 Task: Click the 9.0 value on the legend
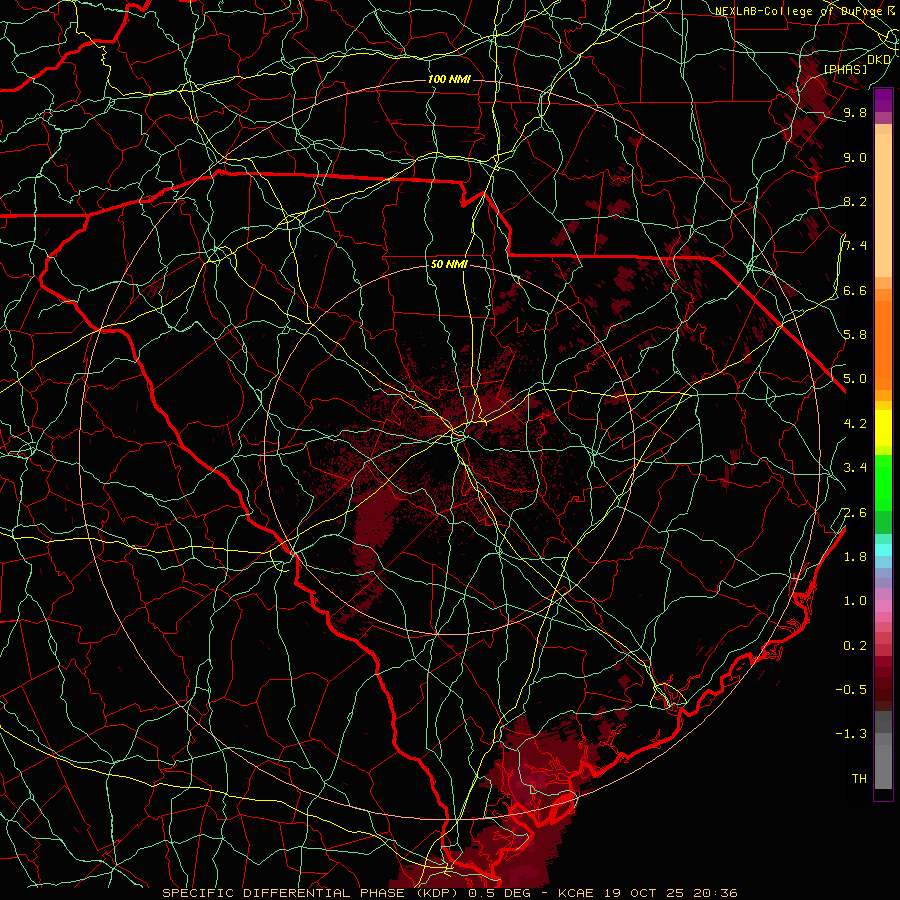pos(855,157)
